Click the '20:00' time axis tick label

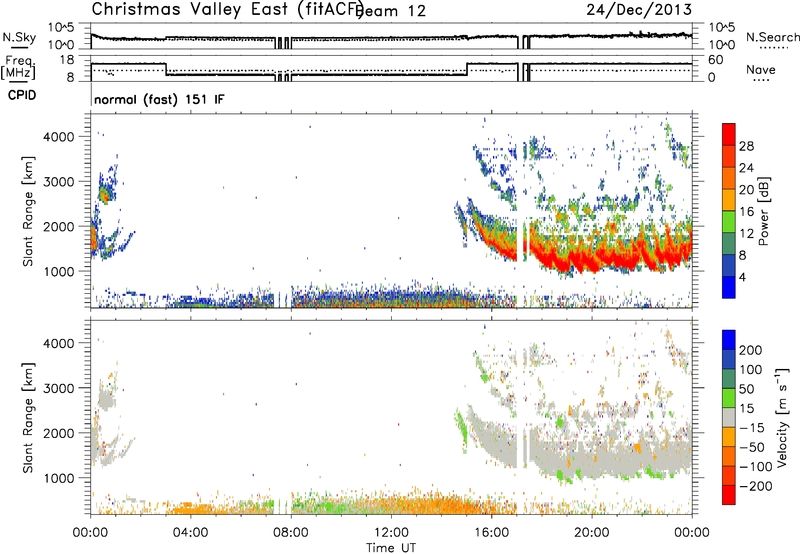click(x=592, y=533)
